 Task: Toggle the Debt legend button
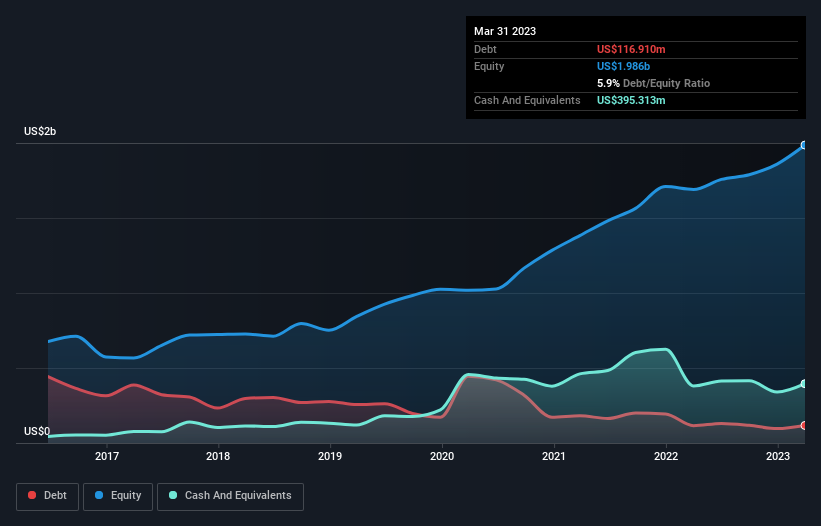(48, 496)
